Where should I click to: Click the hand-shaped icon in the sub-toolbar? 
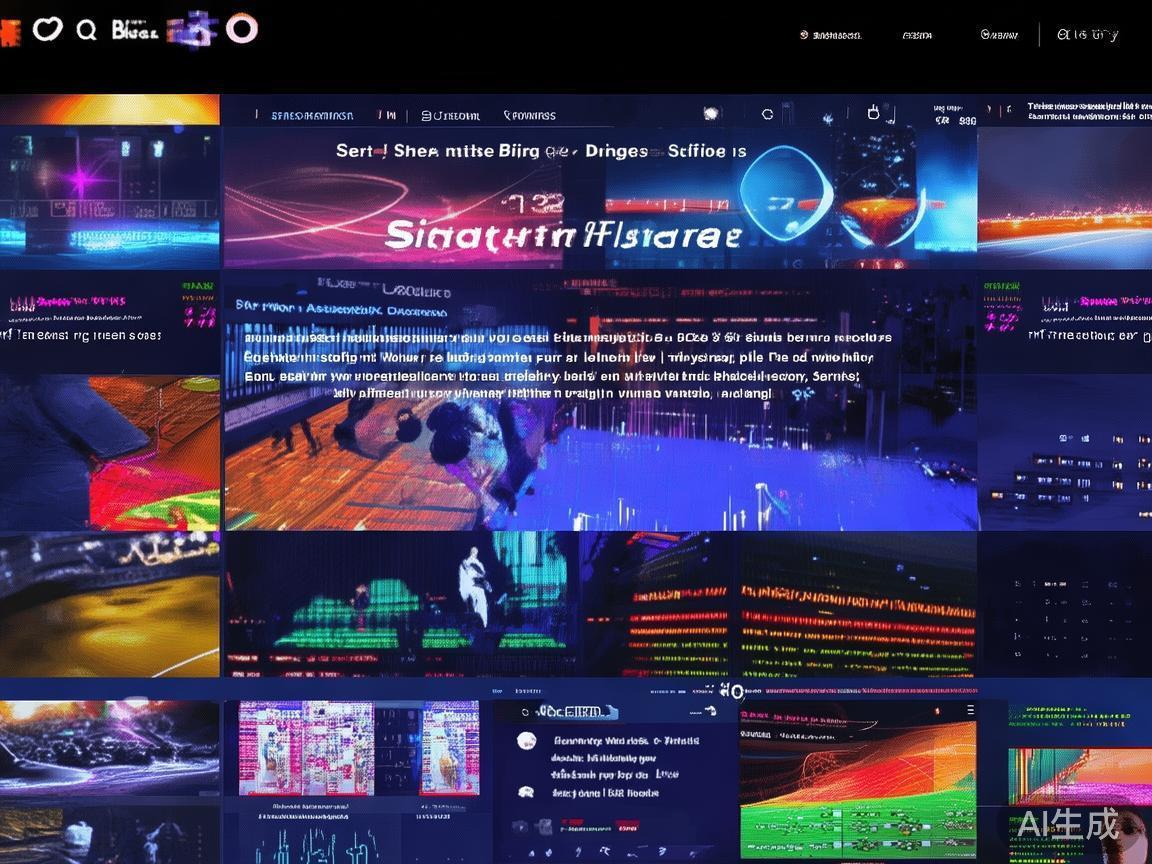[x=872, y=112]
